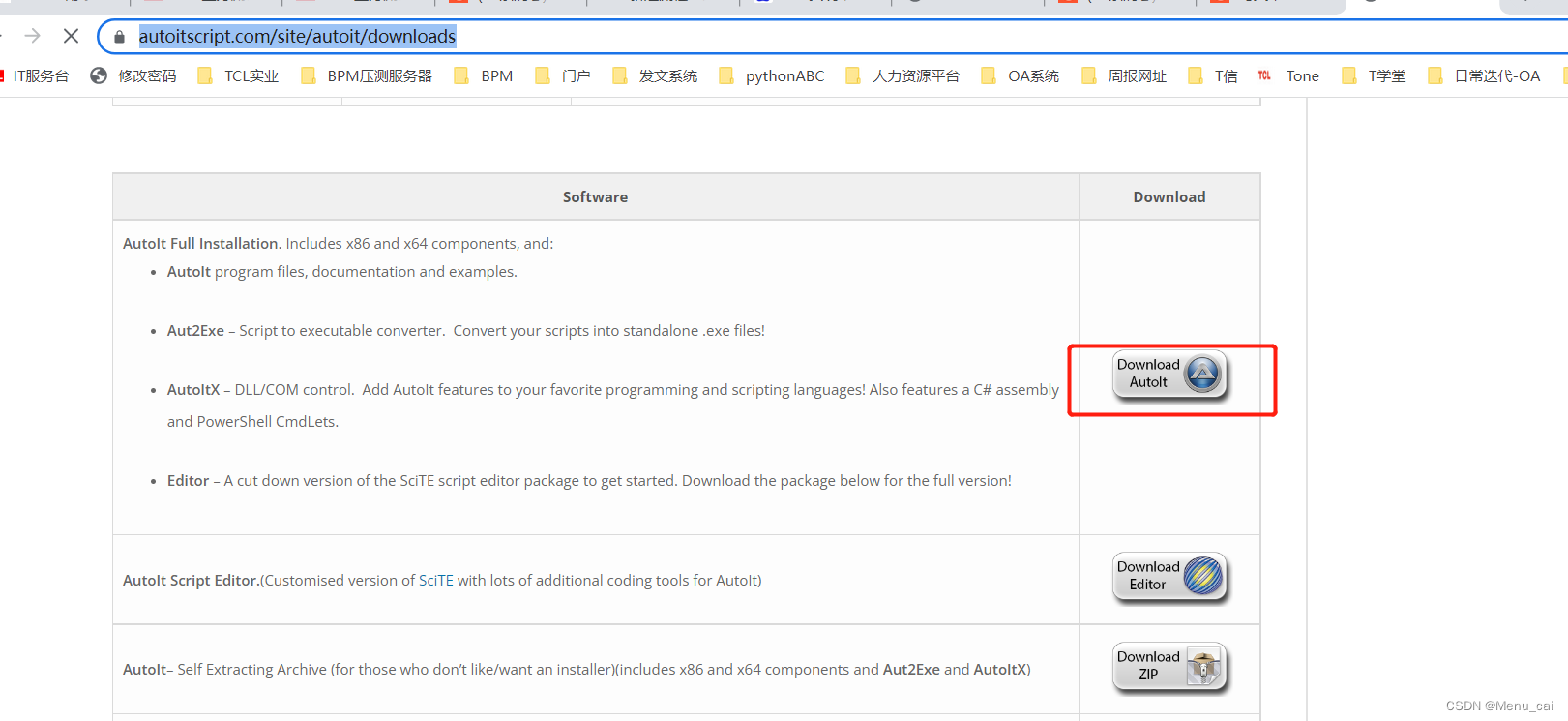Open the 修改密码 bookmark
This screenshot has width=1568, height=721.
click(x=133, y=76)
